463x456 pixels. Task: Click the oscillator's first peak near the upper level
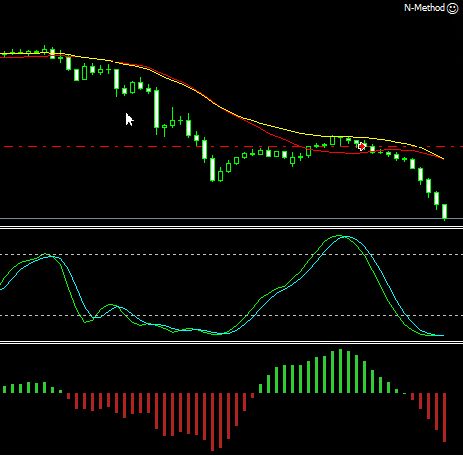[46, 255]
